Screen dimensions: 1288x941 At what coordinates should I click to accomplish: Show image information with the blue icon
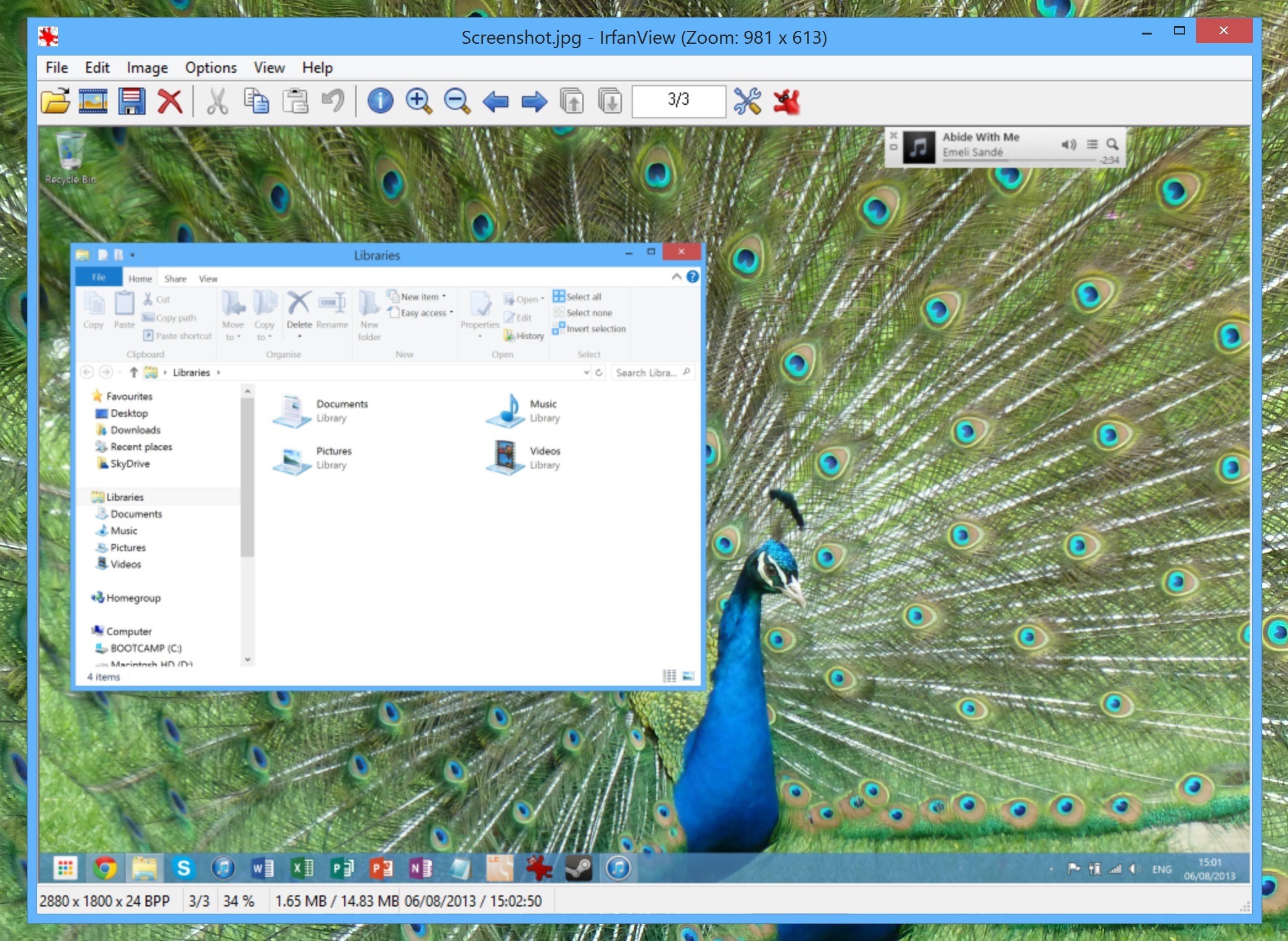tap(380, 101)
